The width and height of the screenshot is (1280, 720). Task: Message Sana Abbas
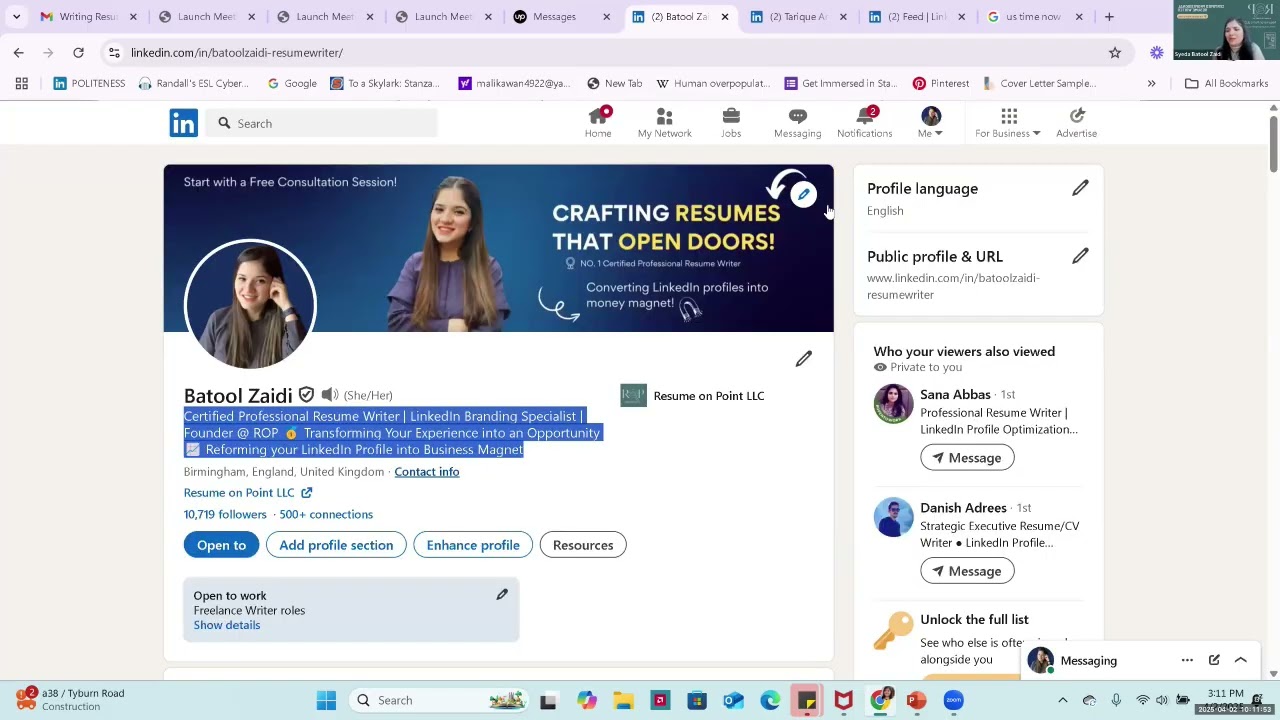[967, 458]
